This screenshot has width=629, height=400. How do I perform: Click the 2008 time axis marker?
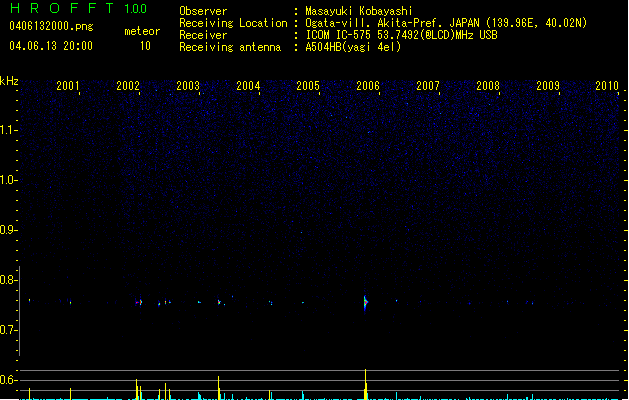tap(488, 85)
